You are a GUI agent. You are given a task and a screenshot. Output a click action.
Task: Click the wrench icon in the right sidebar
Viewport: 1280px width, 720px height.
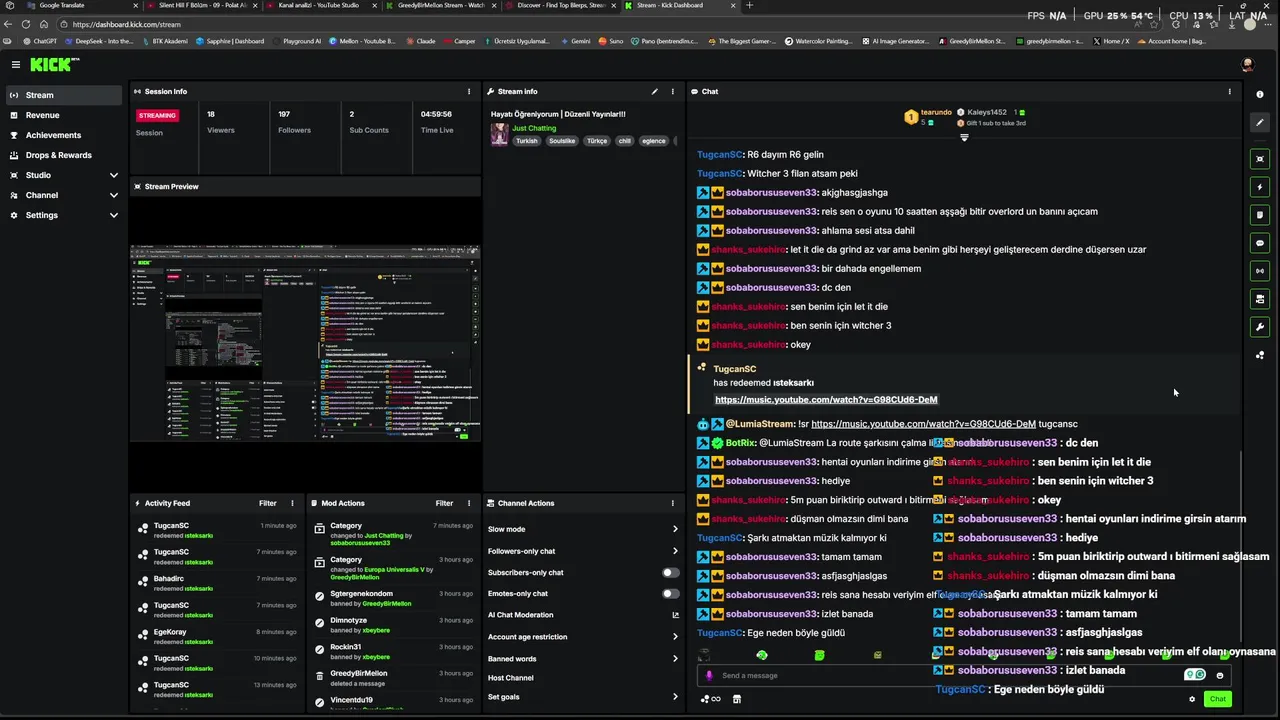click(x=1260, y=326)
